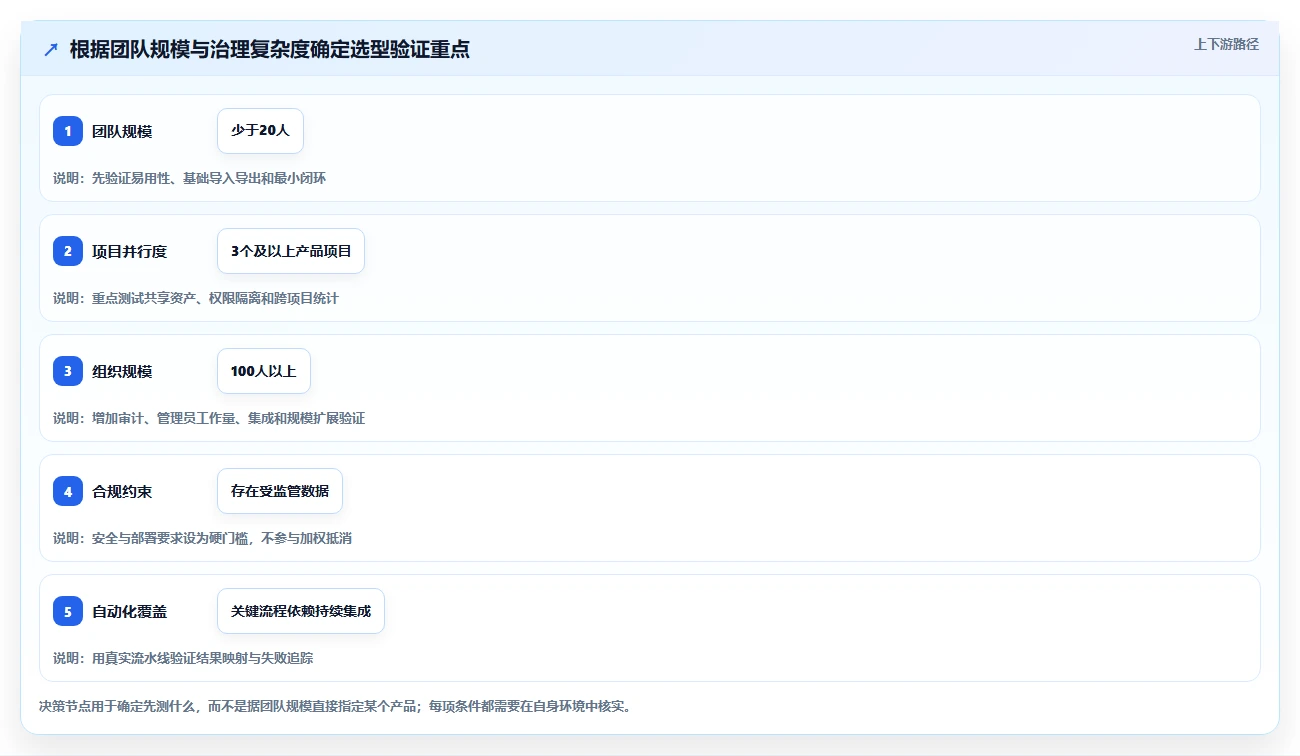Viewport: 1300px width, 756px height.
Task: Click the step 3 number badge
Action: point(68,371)
